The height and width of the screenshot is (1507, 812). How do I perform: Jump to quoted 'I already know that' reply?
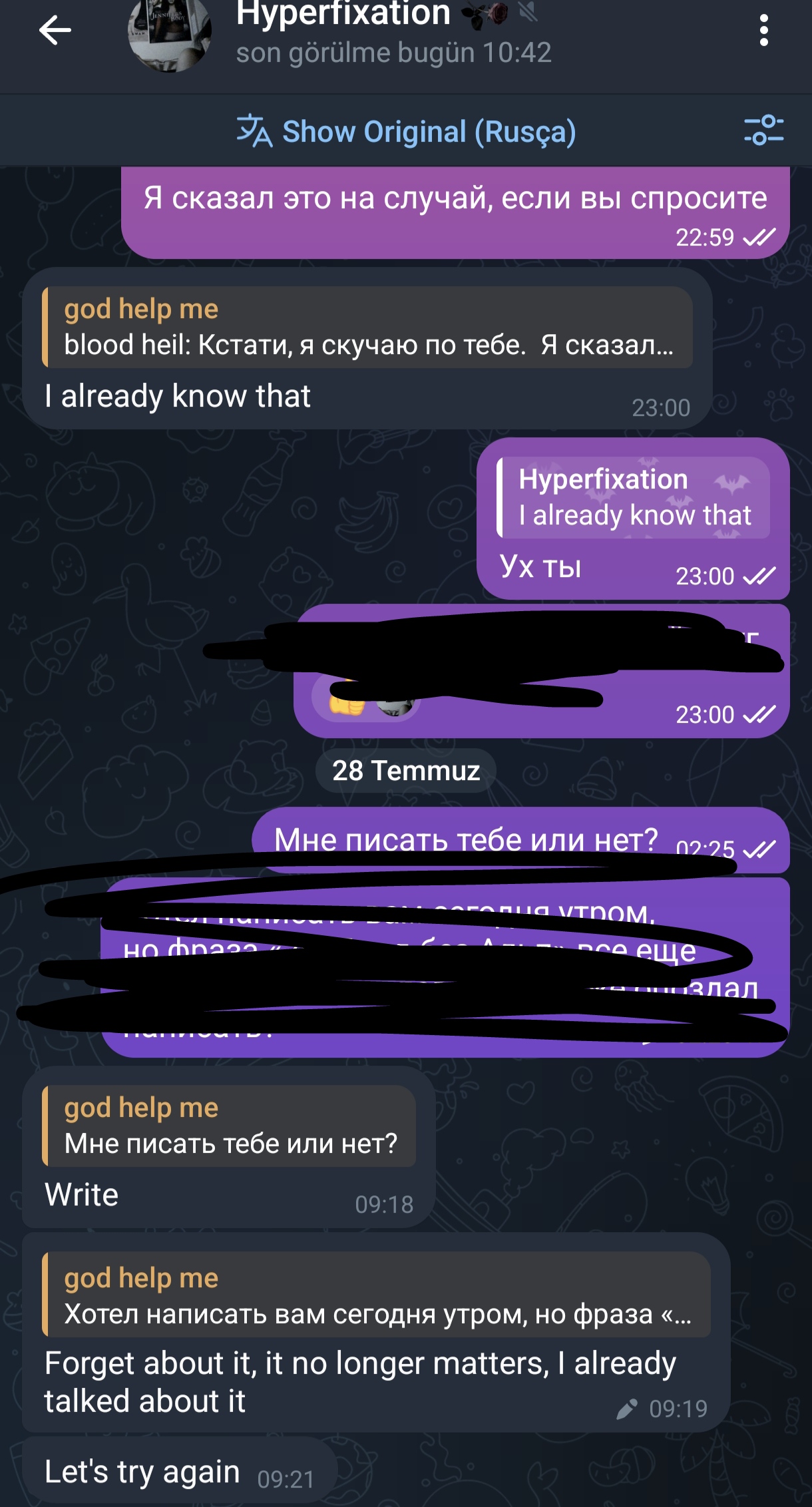point(634,497)
